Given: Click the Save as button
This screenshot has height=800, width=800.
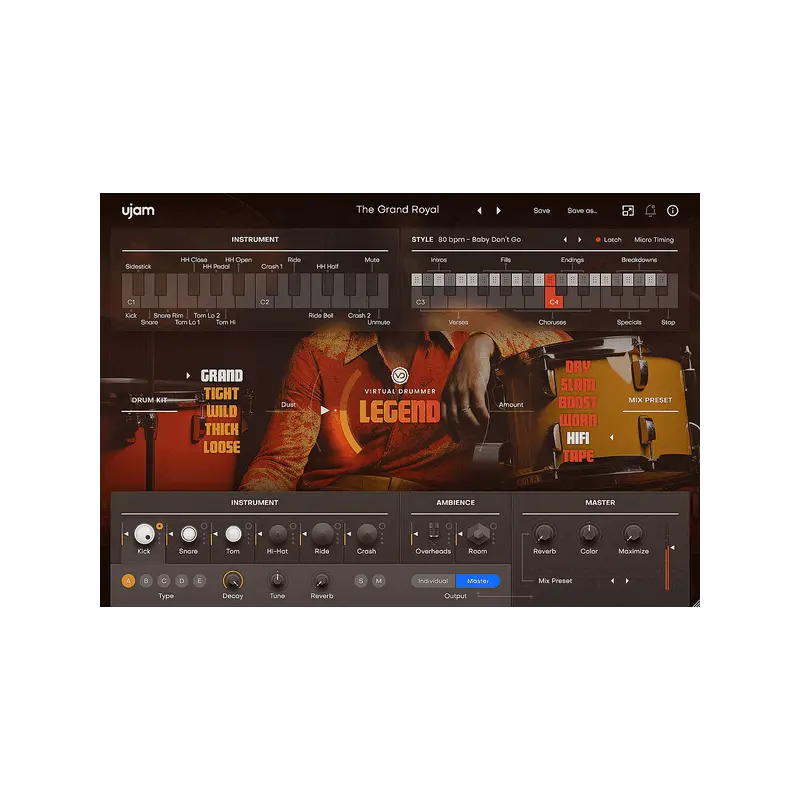Looking at the screenshot, I should coord(582,211).
